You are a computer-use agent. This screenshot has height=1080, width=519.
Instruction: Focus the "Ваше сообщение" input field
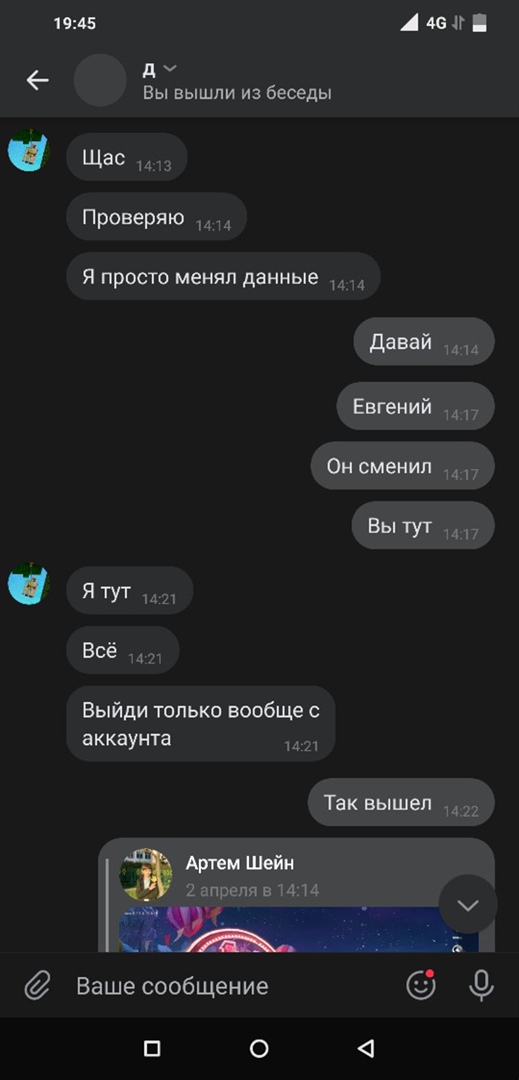point(234,986)
